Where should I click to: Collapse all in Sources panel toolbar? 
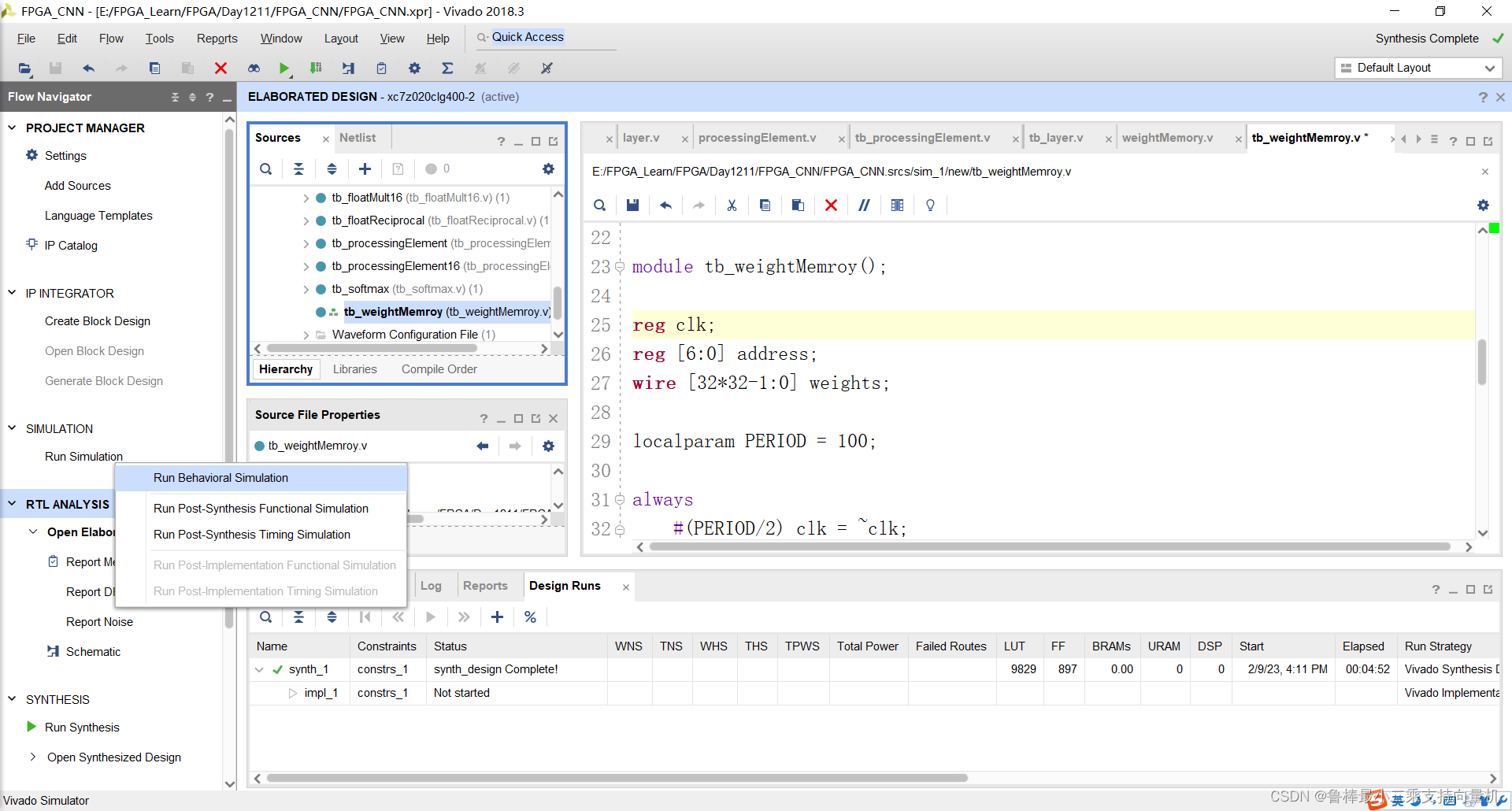298,168
